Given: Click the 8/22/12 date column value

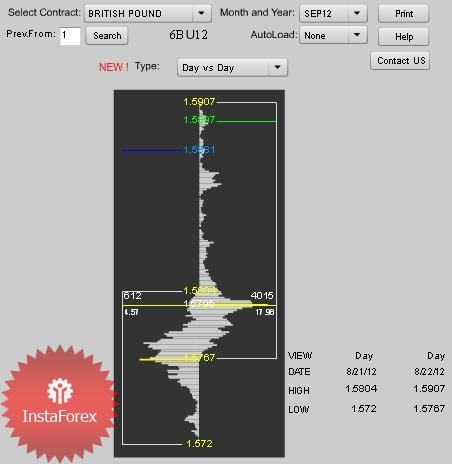Looking at the screenshot, I should [429, 372].
